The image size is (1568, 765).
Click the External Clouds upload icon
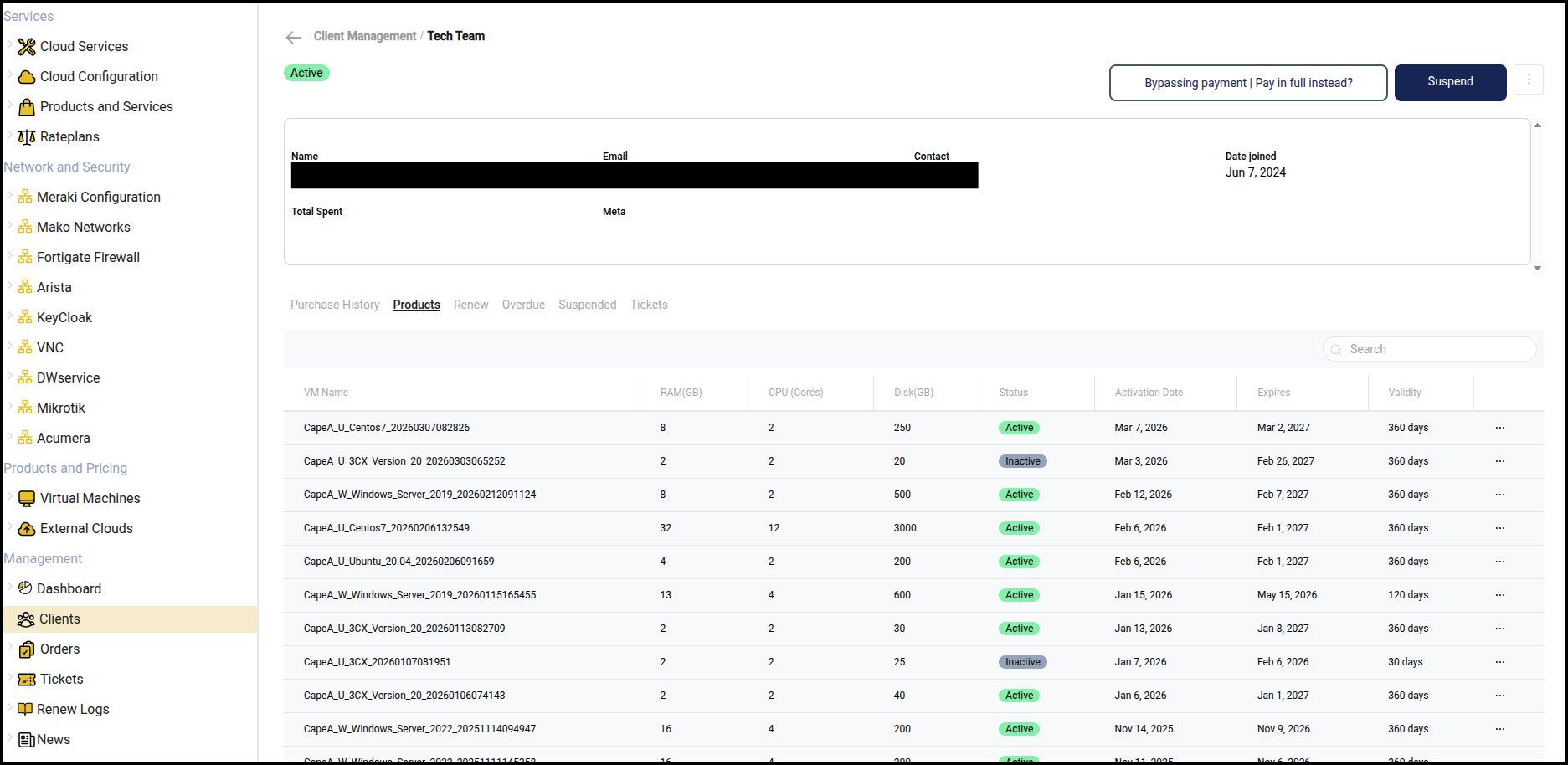pos(27,529)
